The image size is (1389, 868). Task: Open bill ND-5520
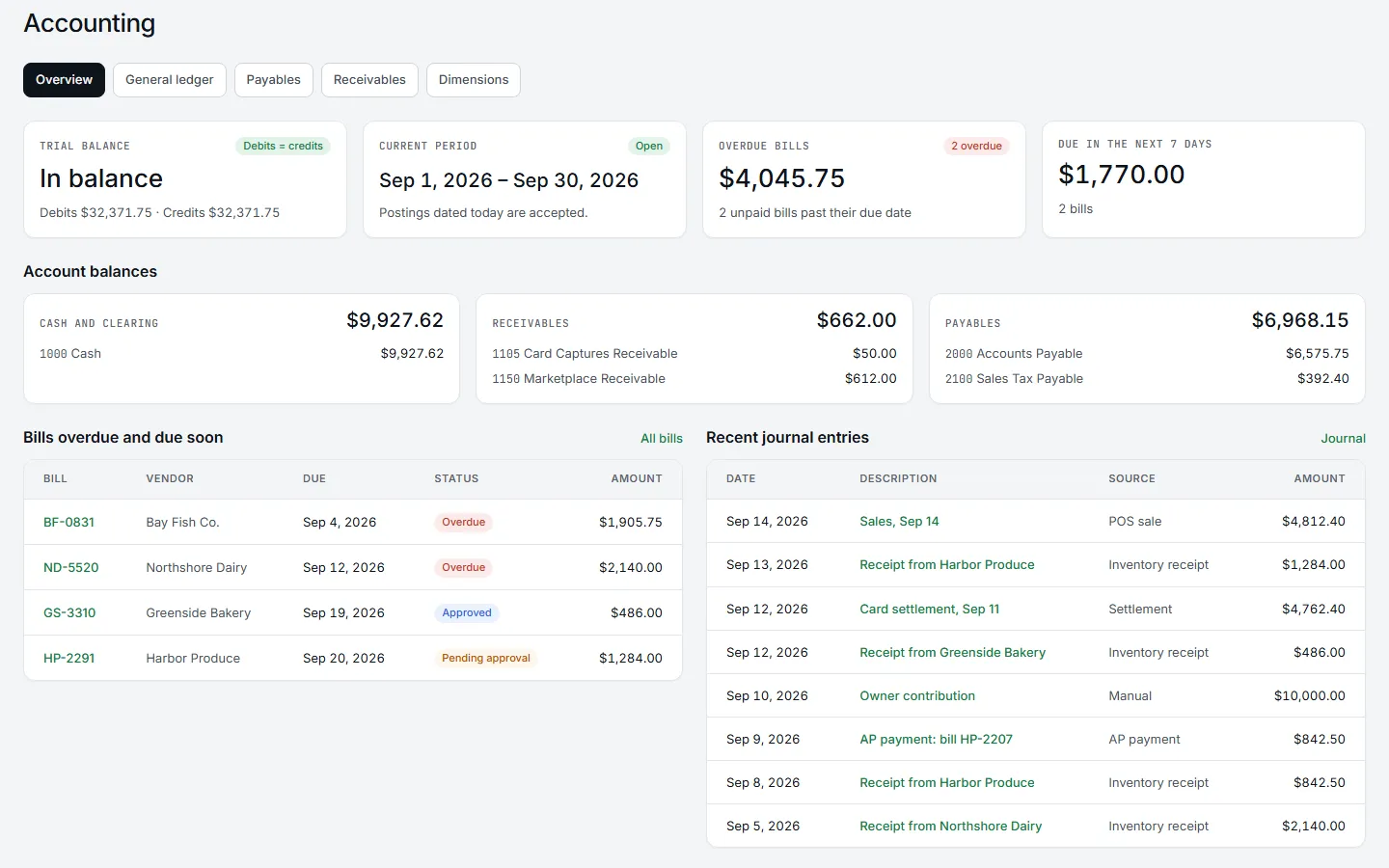(x=70, y=567)
